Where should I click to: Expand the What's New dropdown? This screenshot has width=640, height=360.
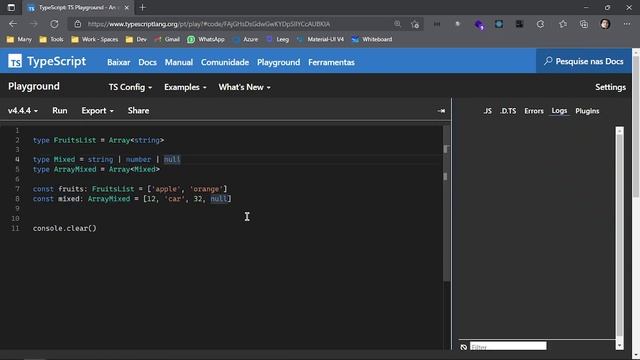tap(244, 87)
